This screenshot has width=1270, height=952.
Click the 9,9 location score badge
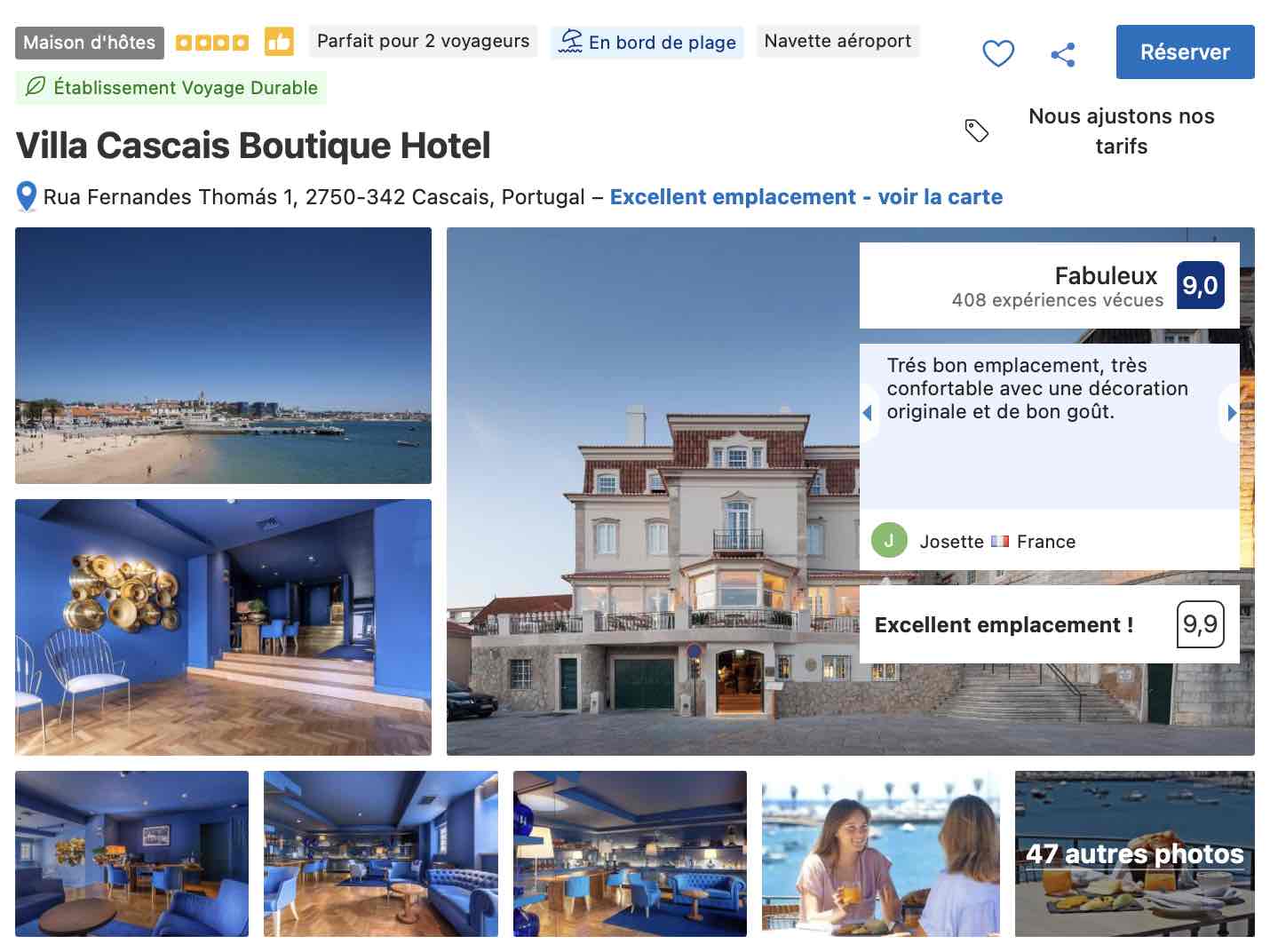pyautogui.click(x=1200, y=624)
